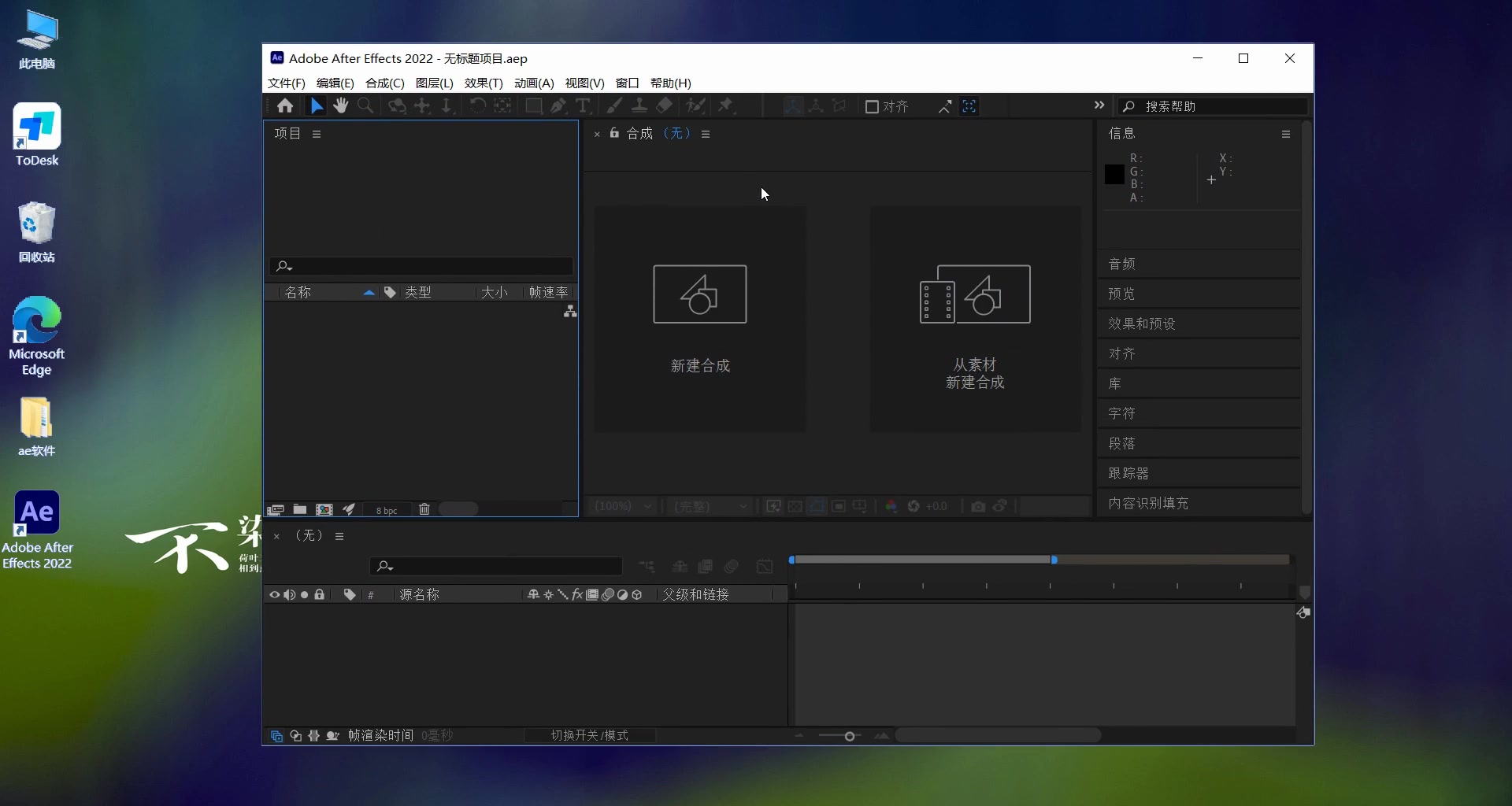
Task: Click the audio mute column header
Action: click(290, 595)
